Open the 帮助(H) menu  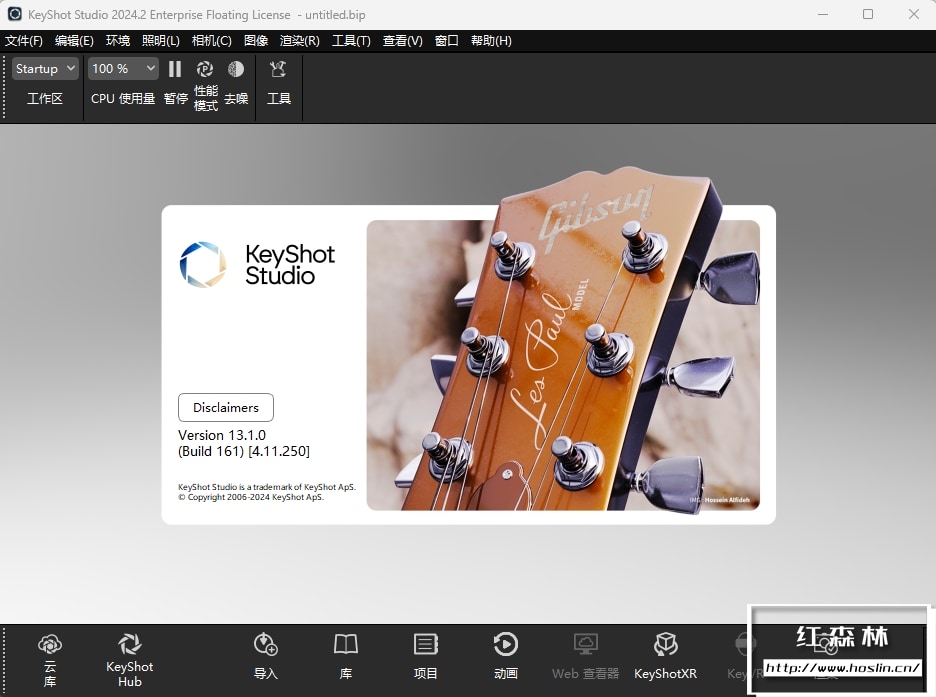tap(491, 41)
